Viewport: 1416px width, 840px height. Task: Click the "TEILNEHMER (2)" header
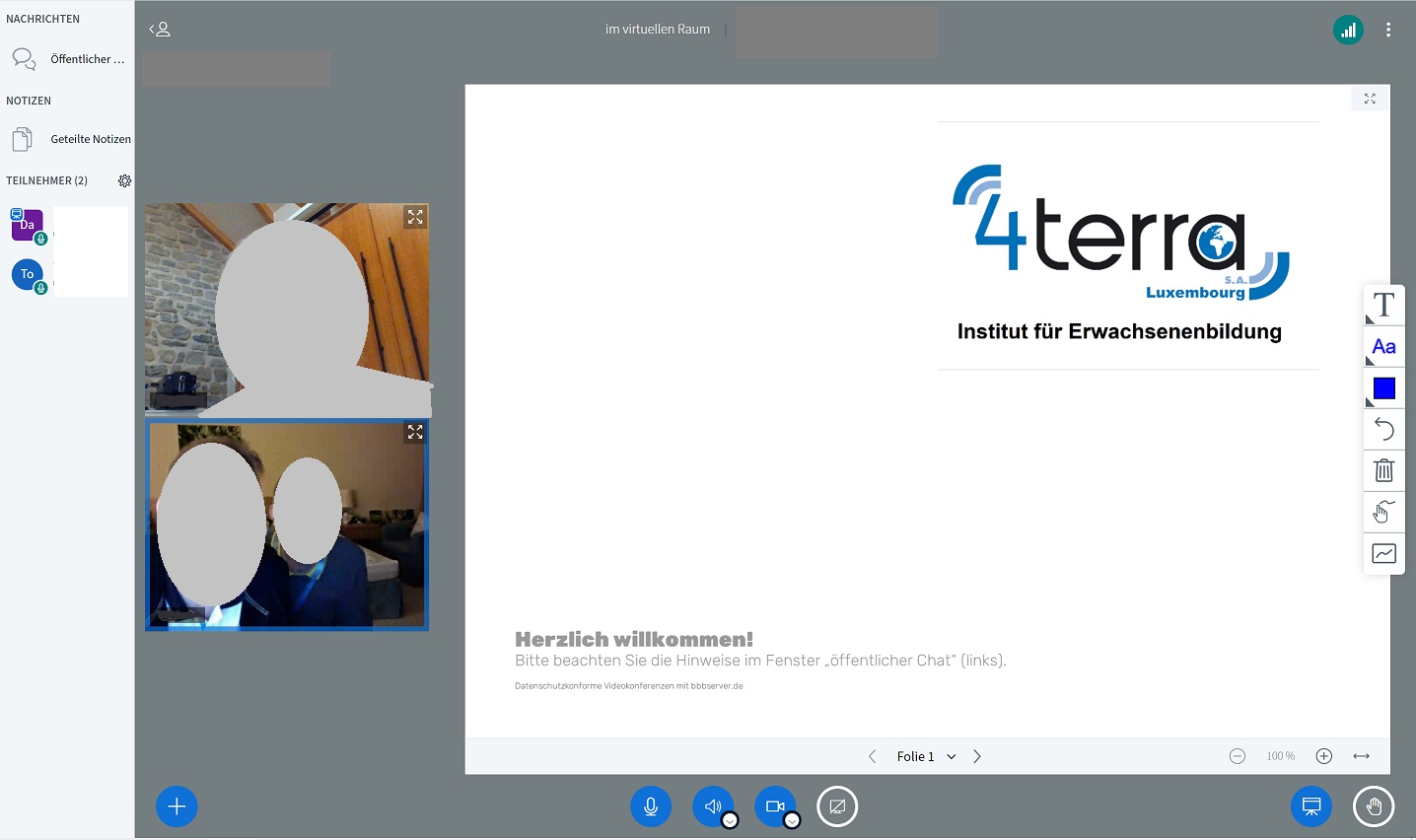[x=47, y=181]
